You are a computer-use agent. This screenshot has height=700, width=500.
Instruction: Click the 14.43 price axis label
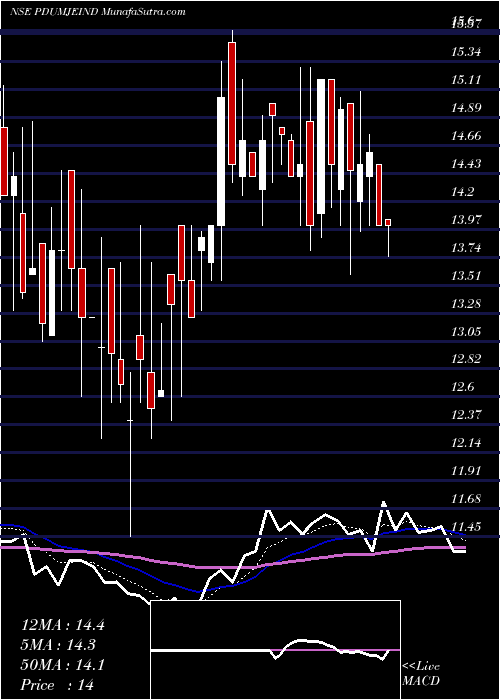(x=466, y=164)
